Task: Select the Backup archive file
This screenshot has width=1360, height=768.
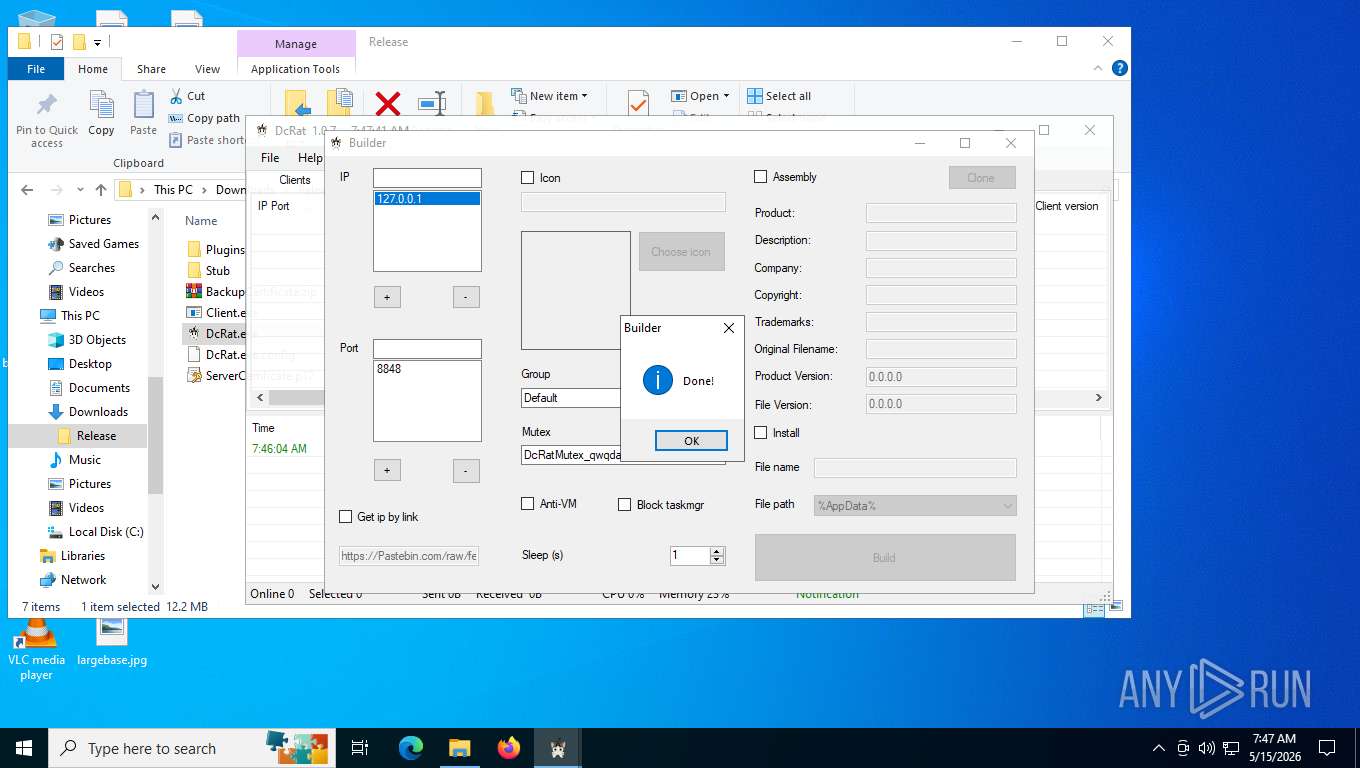Action: [x=216, y=292]
